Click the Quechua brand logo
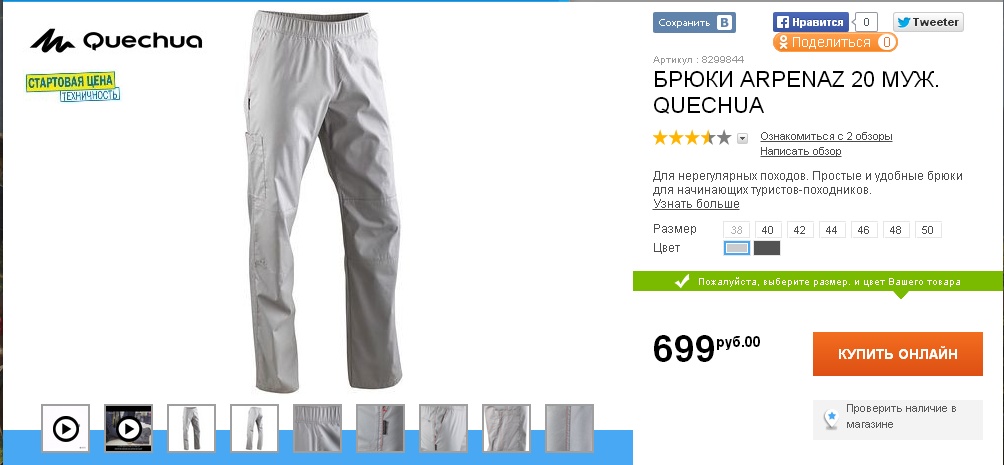 coord(116,41)
